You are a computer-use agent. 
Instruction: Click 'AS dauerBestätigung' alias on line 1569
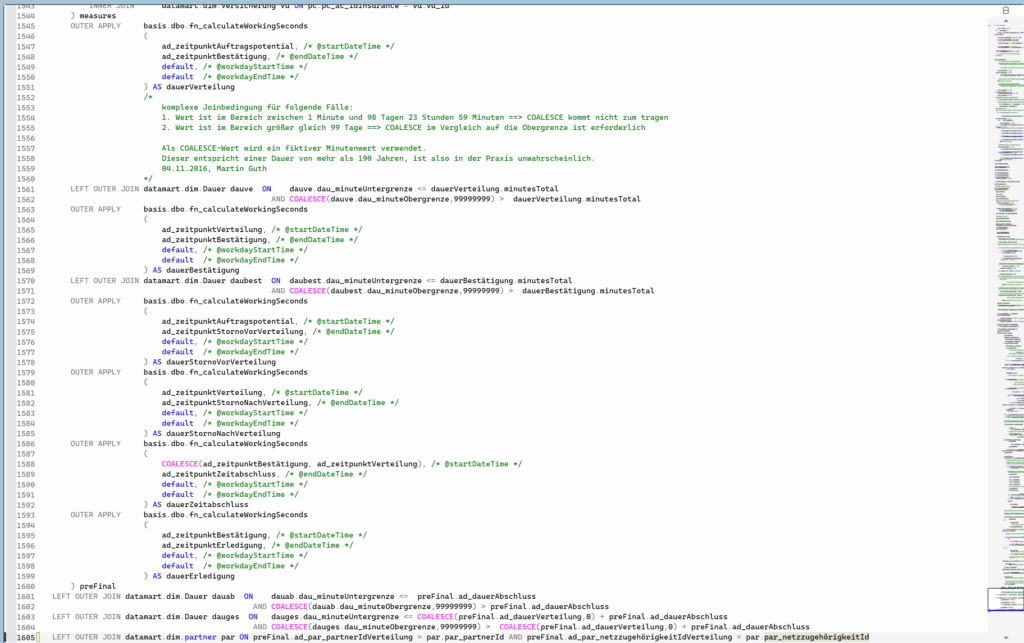pos(196,270)
